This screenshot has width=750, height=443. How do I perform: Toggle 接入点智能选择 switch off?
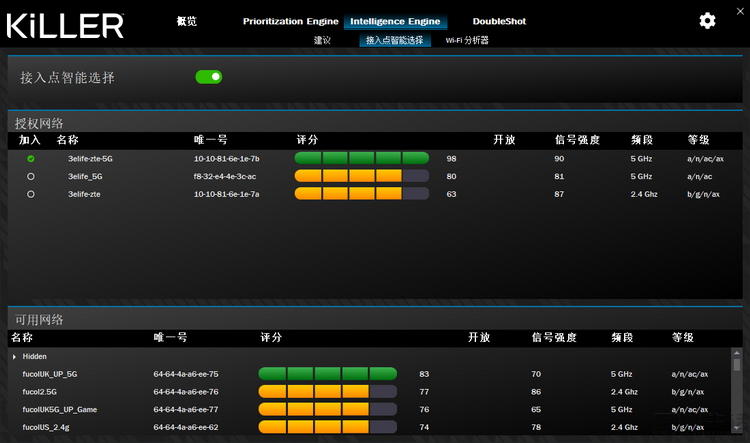pyautogui.click(x=209, y=77)
